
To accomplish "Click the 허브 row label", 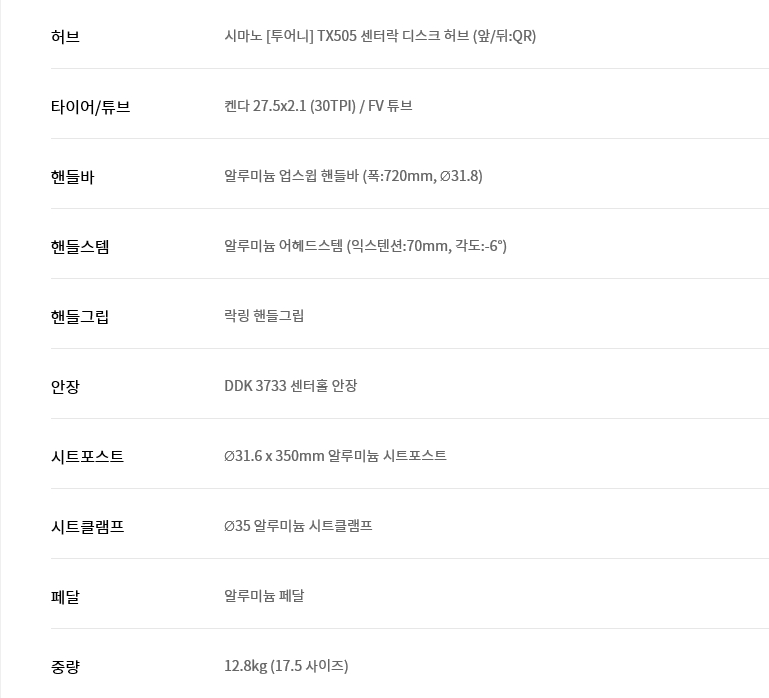I will point(65,37).
